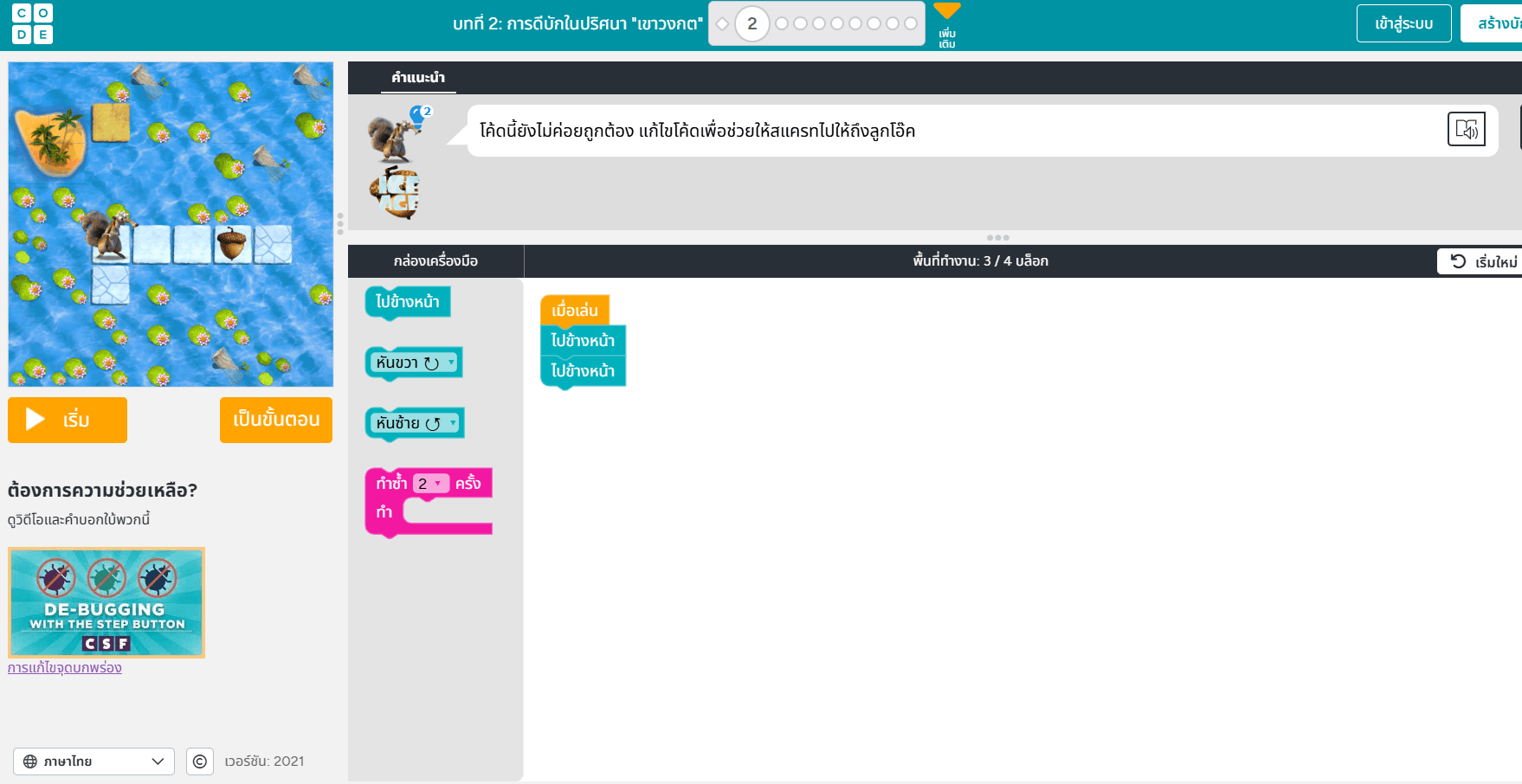This screenshot has width=1522, height=784.
Task: Open repeat count dropdown showing 2
Action: tap(430, 484)
